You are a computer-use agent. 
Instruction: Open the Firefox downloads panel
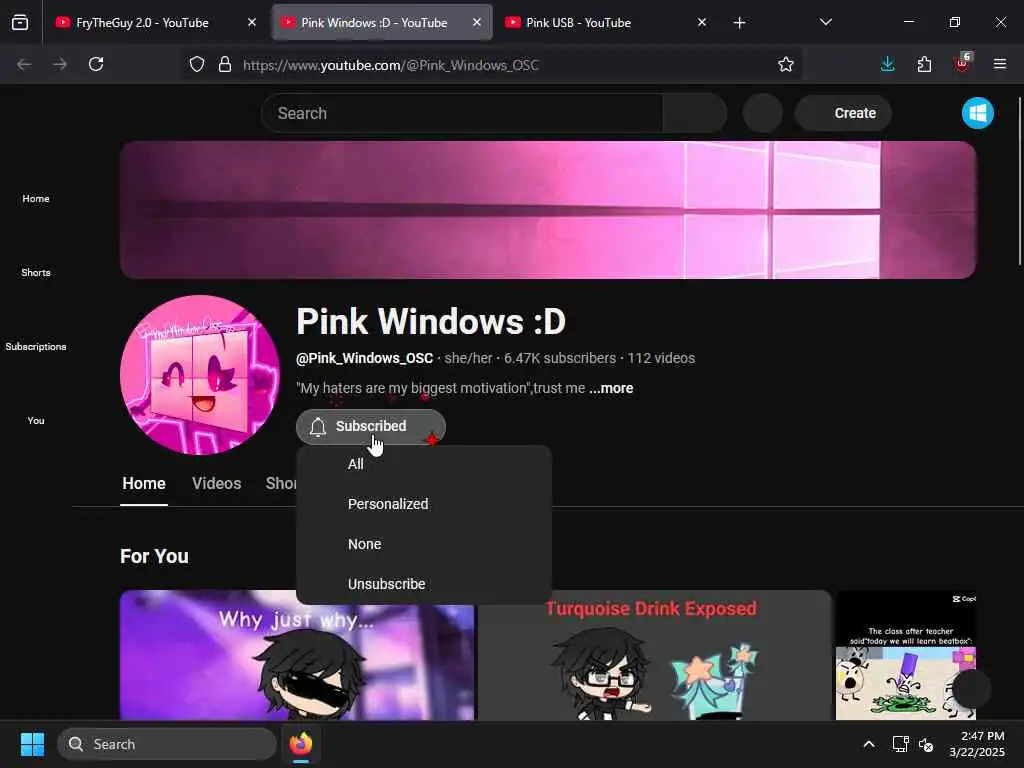click(x=888, y=64)
